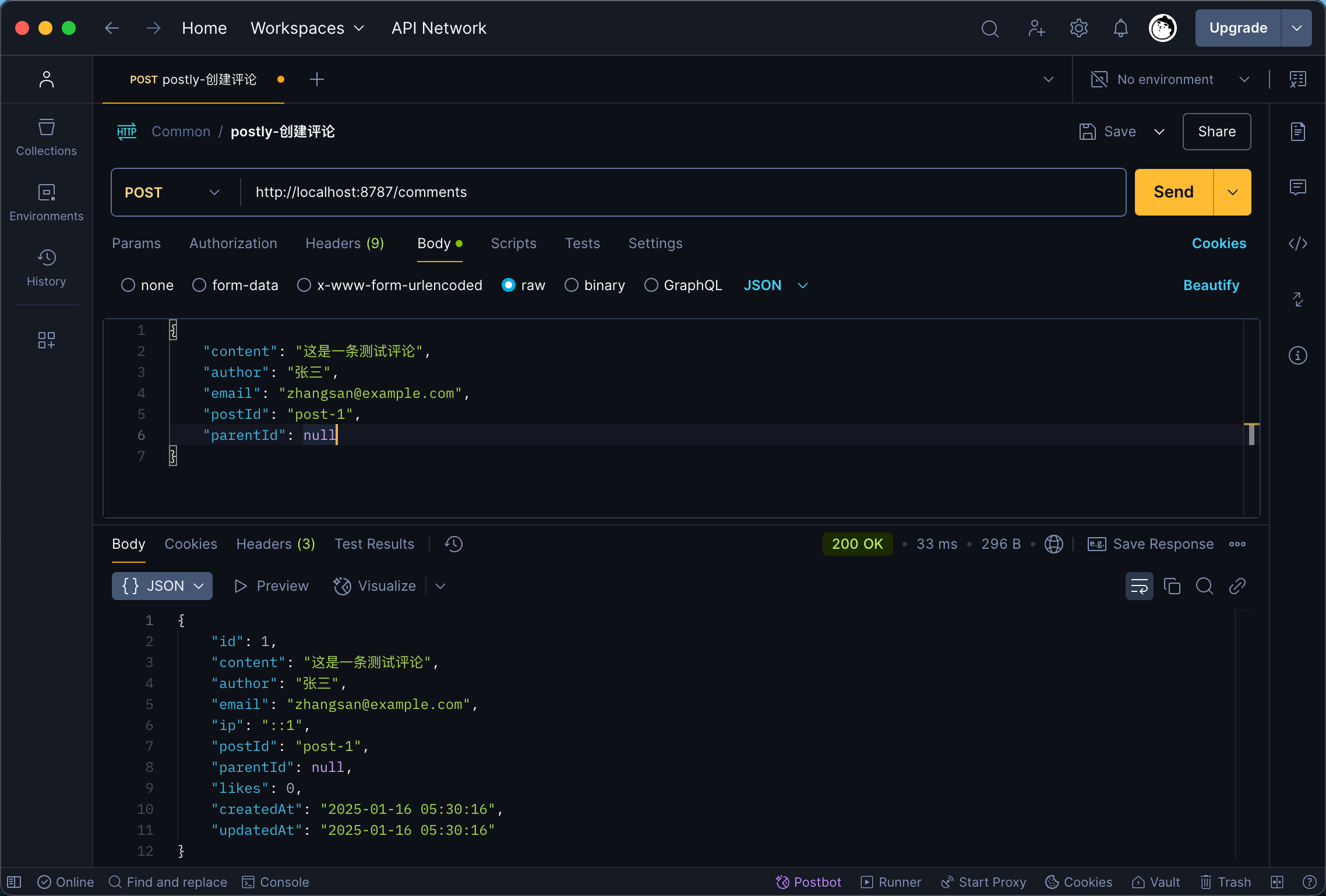Select the form-data body option
This screenshot has width=1326, height=896.
pyautogui.click(x=235, y=285)
